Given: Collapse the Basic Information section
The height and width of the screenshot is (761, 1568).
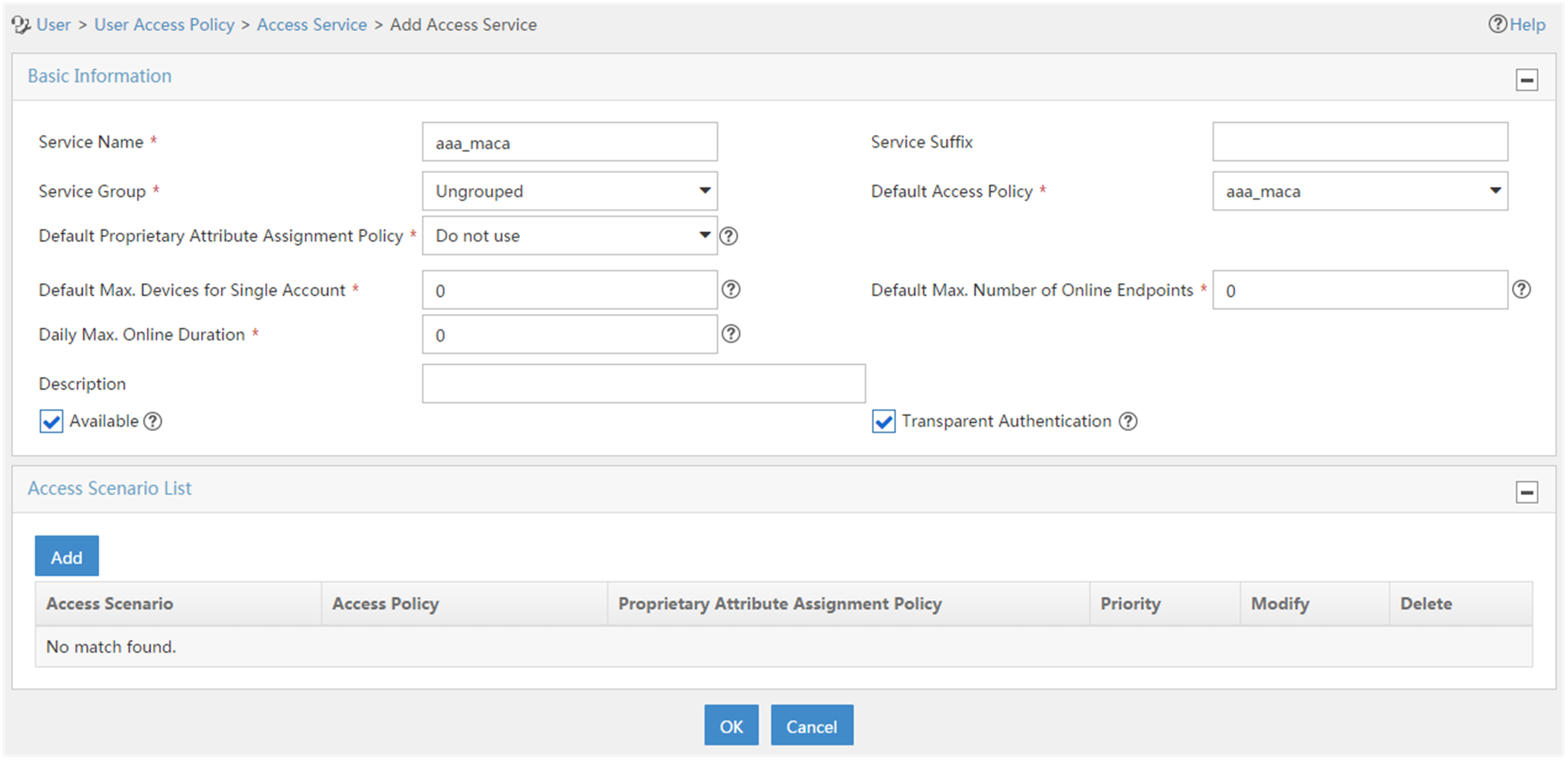Looking at the screenshot, I should [x=1527, y=80].
